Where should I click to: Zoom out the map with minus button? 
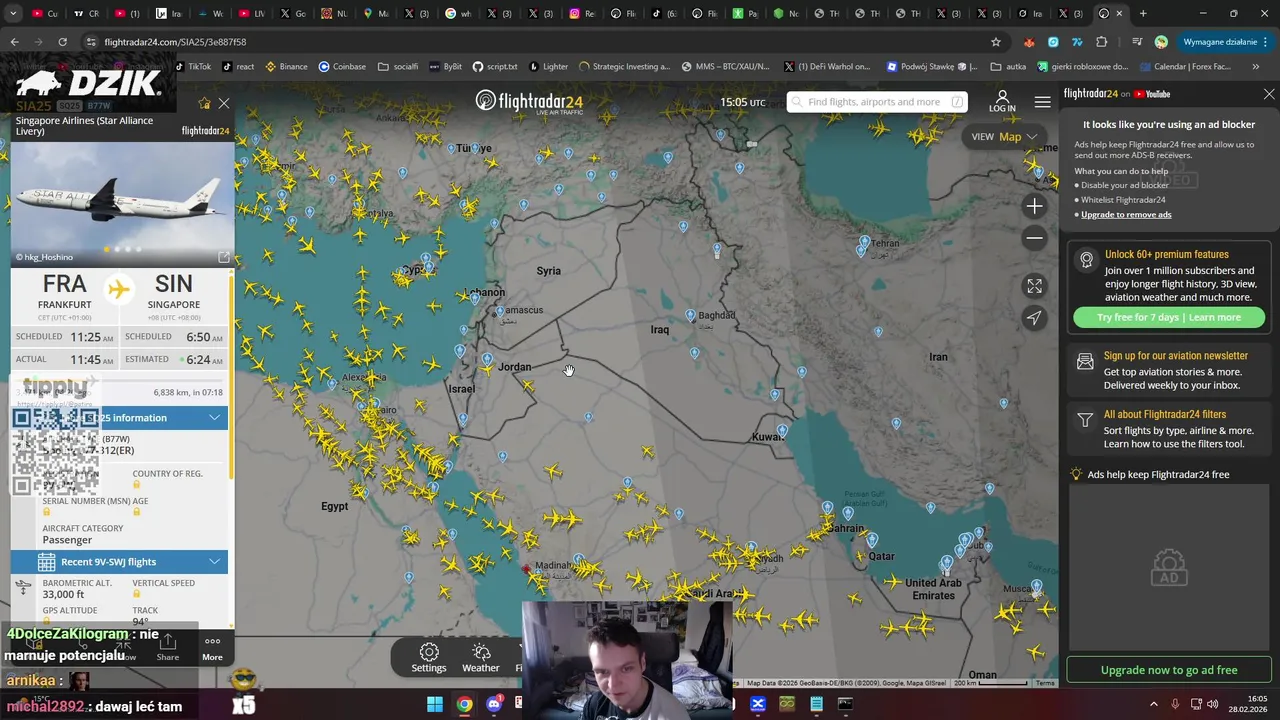coord(1034,238)
